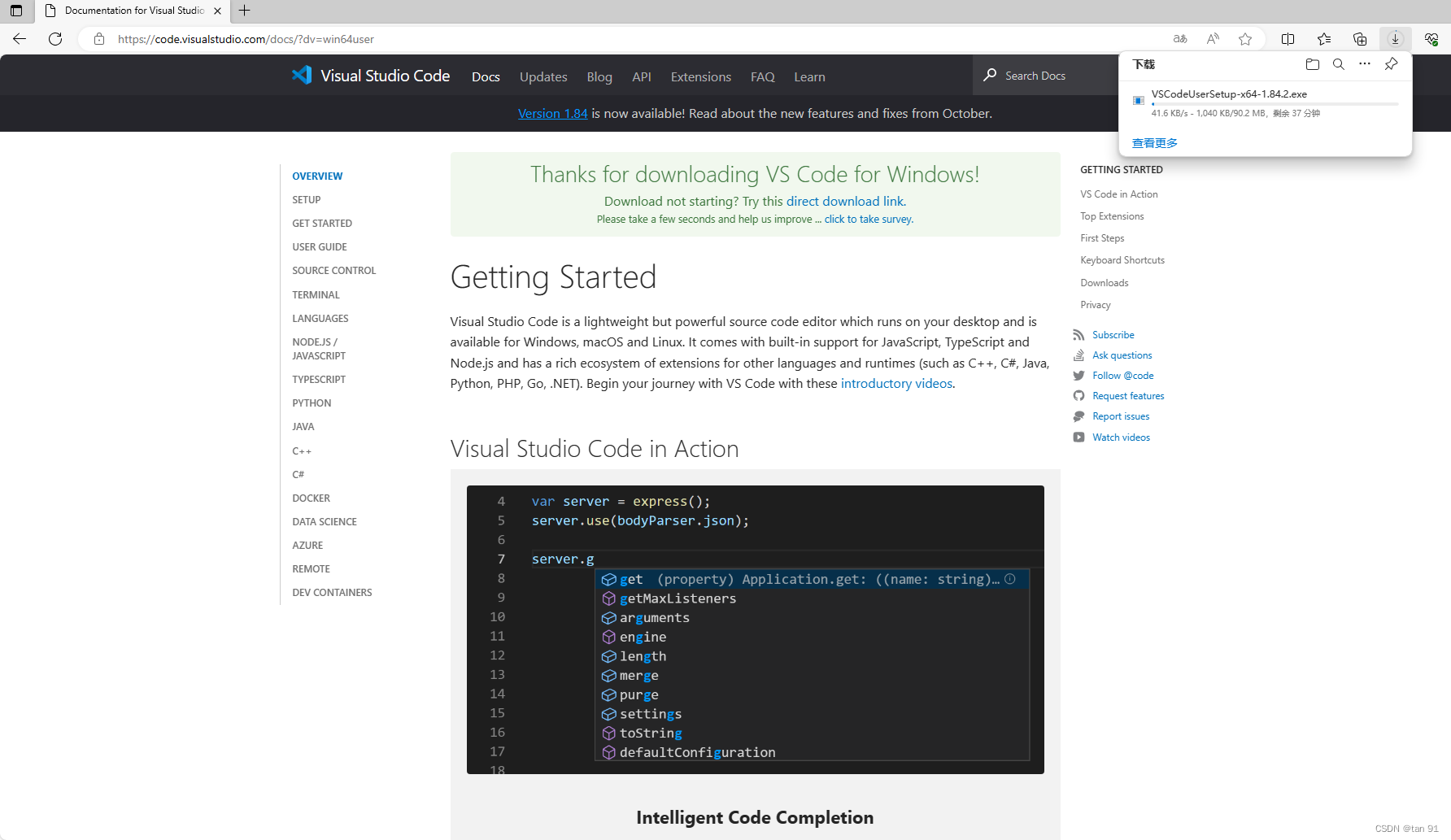Reload the page with refresh icon

(x=55, y=39)
